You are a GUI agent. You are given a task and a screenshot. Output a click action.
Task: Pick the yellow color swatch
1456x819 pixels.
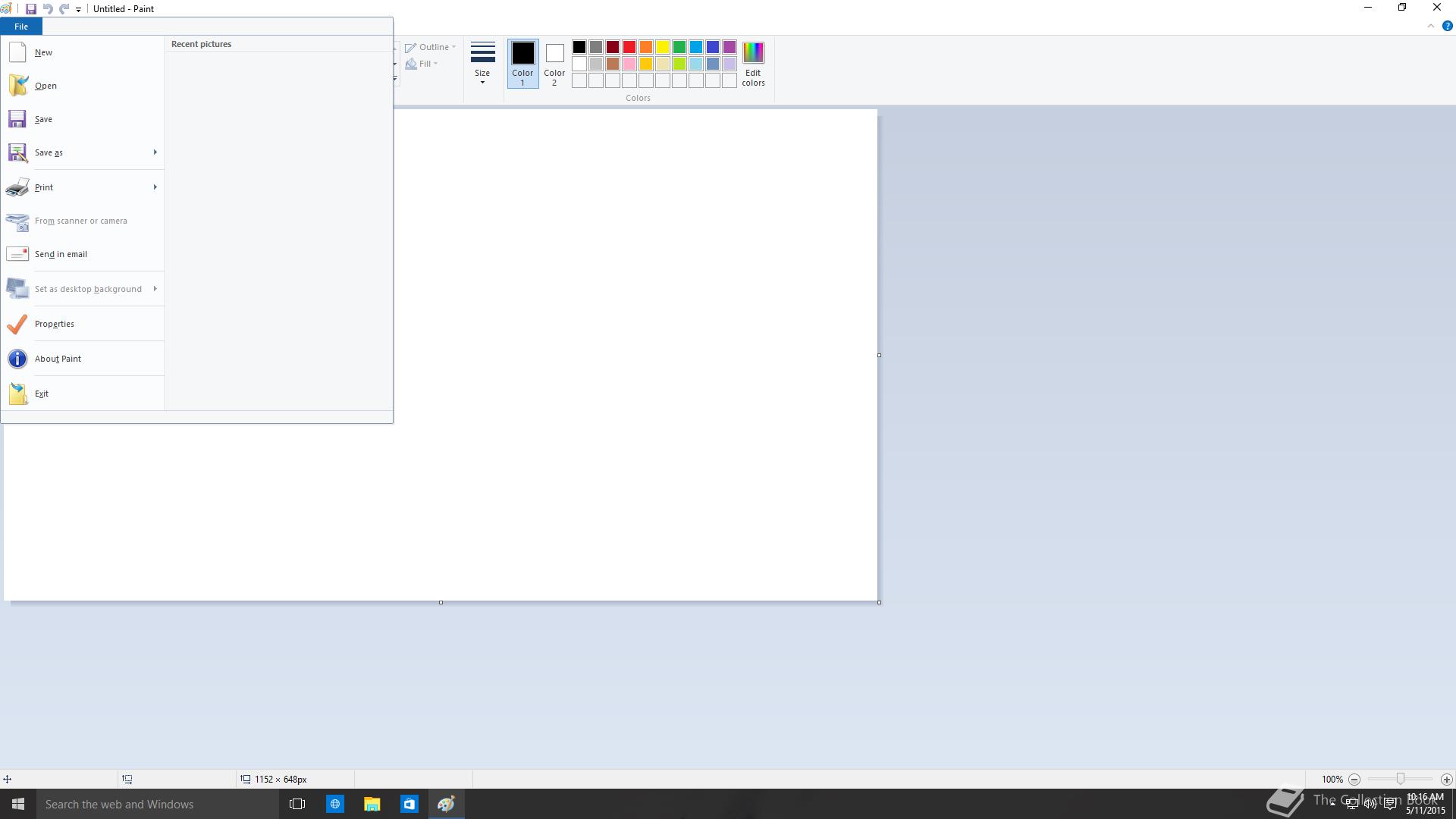[663, 47]
